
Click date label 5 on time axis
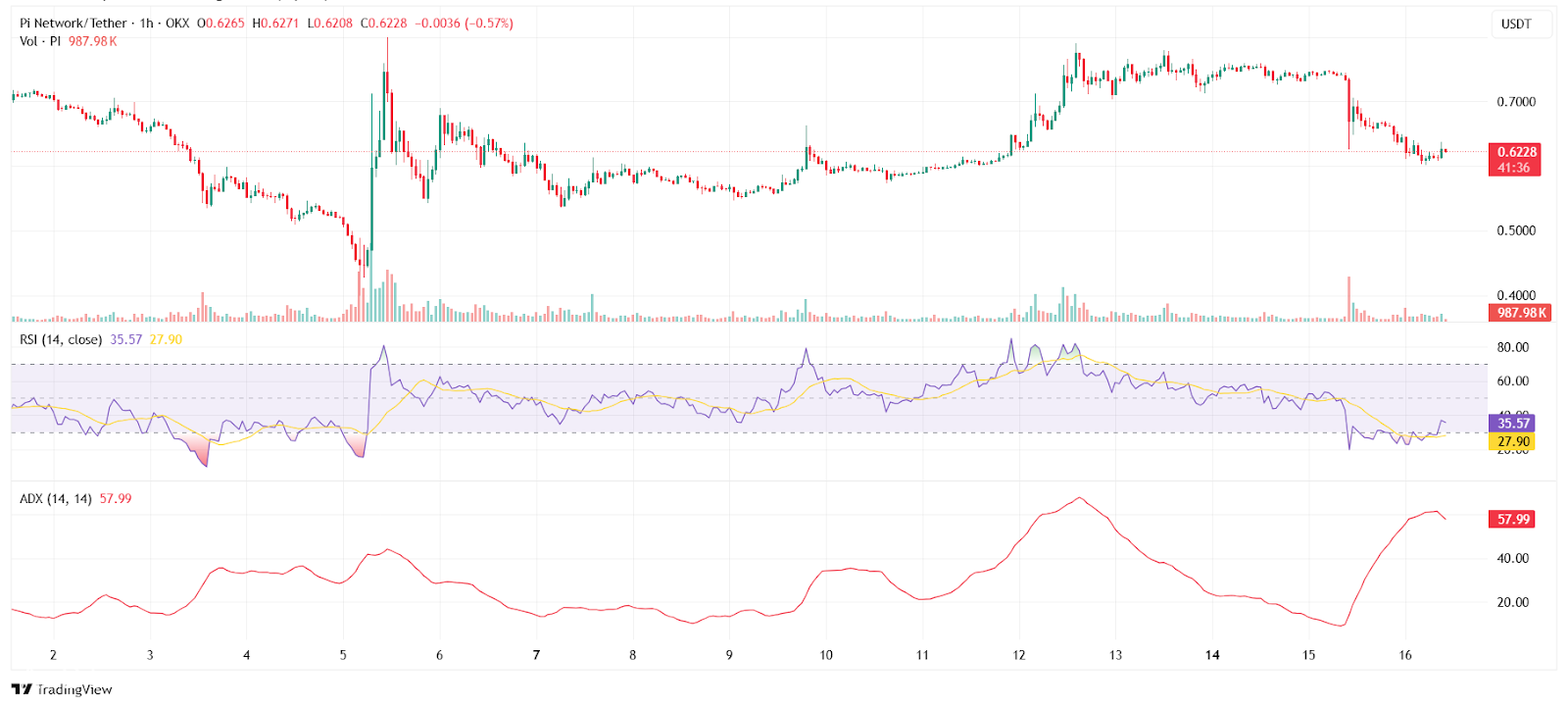coord(343,655)
